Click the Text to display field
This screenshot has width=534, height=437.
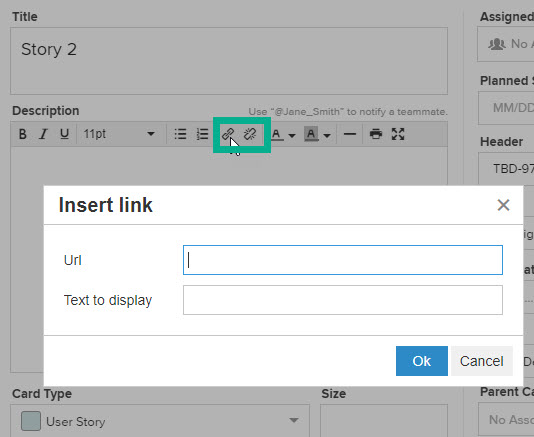343,300
